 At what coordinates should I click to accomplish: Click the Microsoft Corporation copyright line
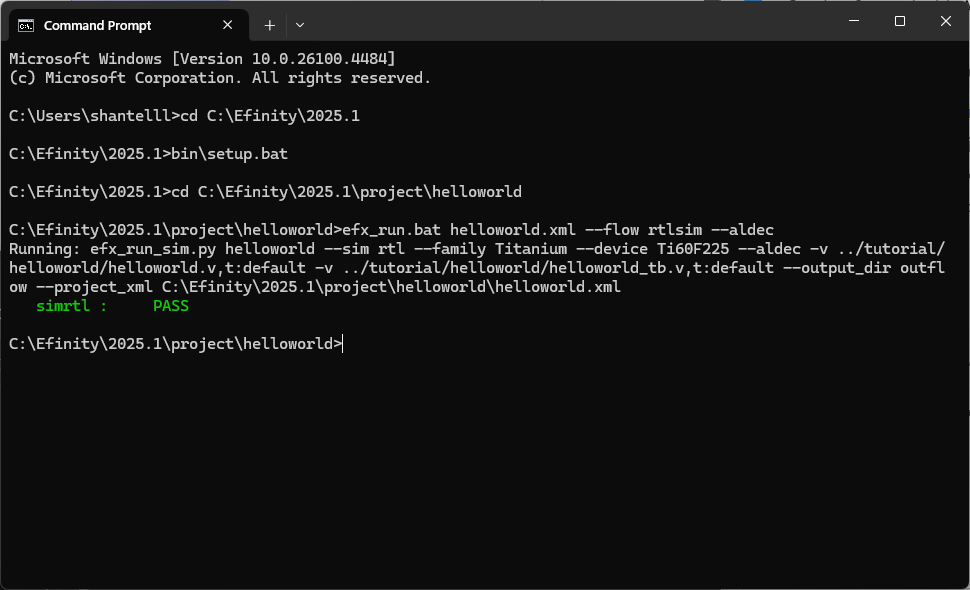click(220, 78)
